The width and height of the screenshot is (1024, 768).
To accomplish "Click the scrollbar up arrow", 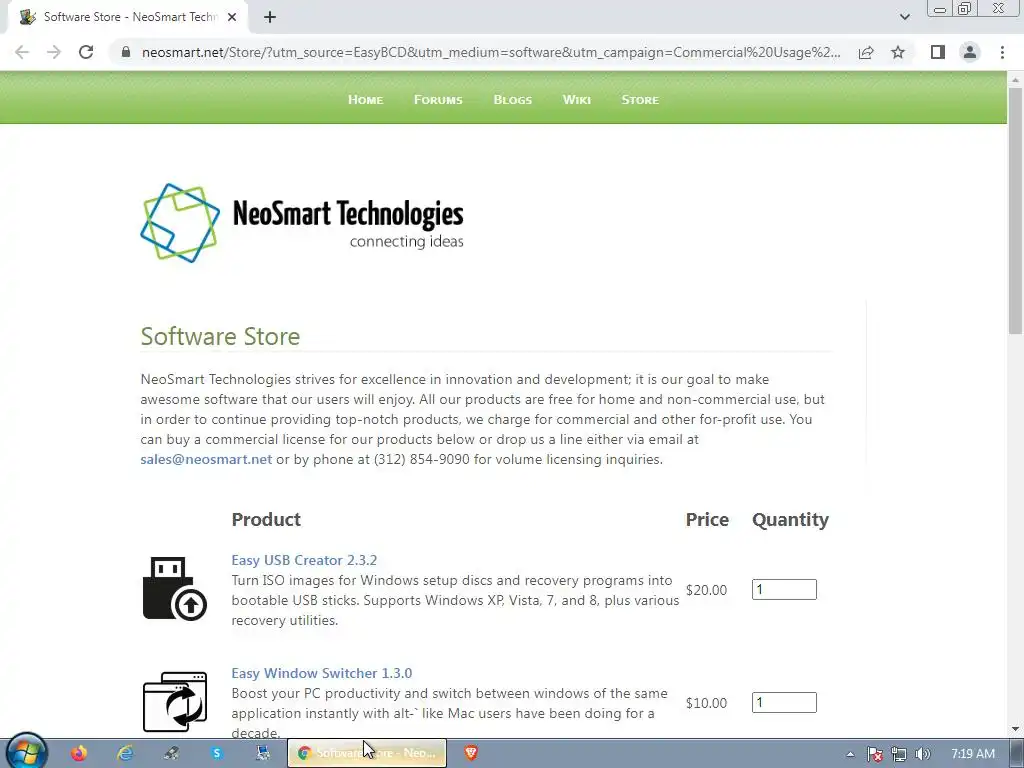I will point(1015,80).
